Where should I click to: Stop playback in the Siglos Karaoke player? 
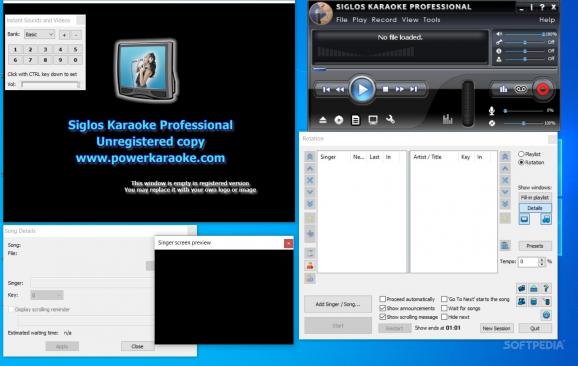pyautogui.click(x=385, y=89)
